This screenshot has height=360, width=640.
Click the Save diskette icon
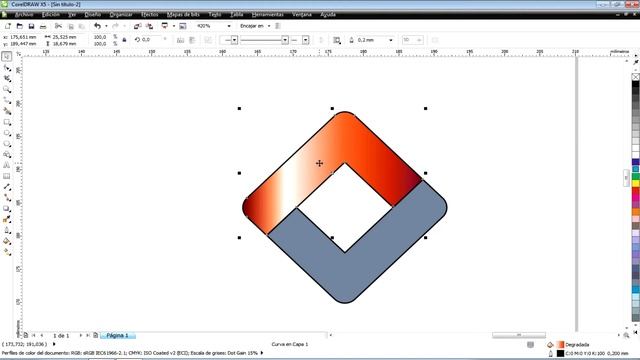pos(31,26)
